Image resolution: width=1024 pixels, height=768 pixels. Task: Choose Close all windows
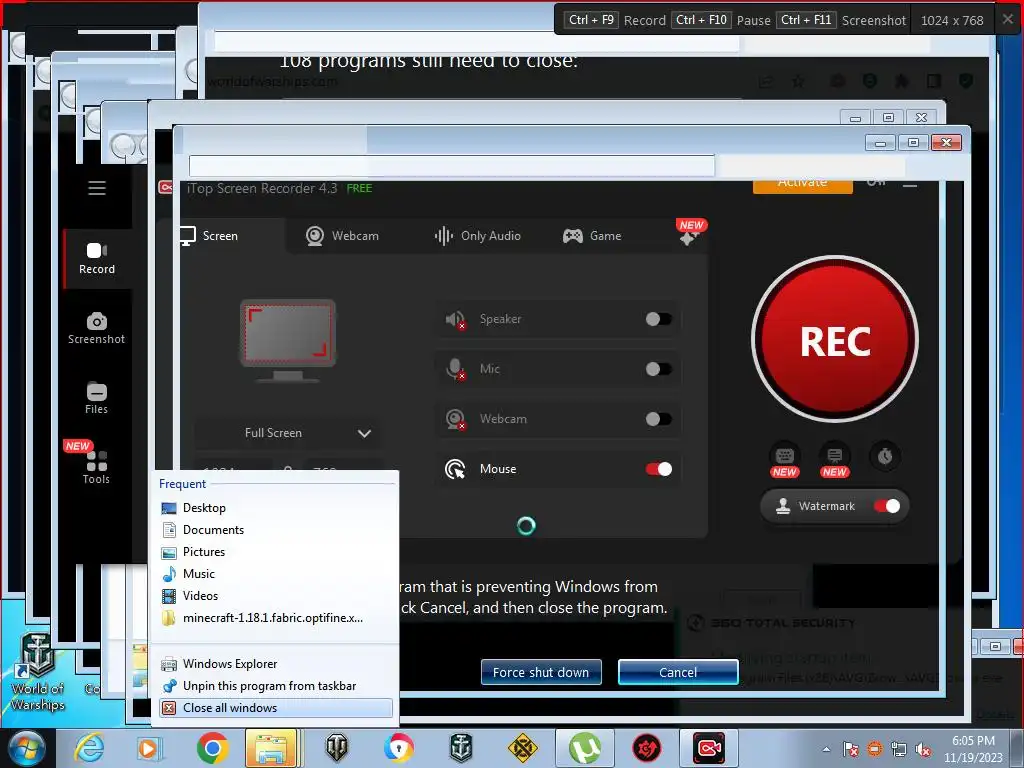(x=276, y=708)
